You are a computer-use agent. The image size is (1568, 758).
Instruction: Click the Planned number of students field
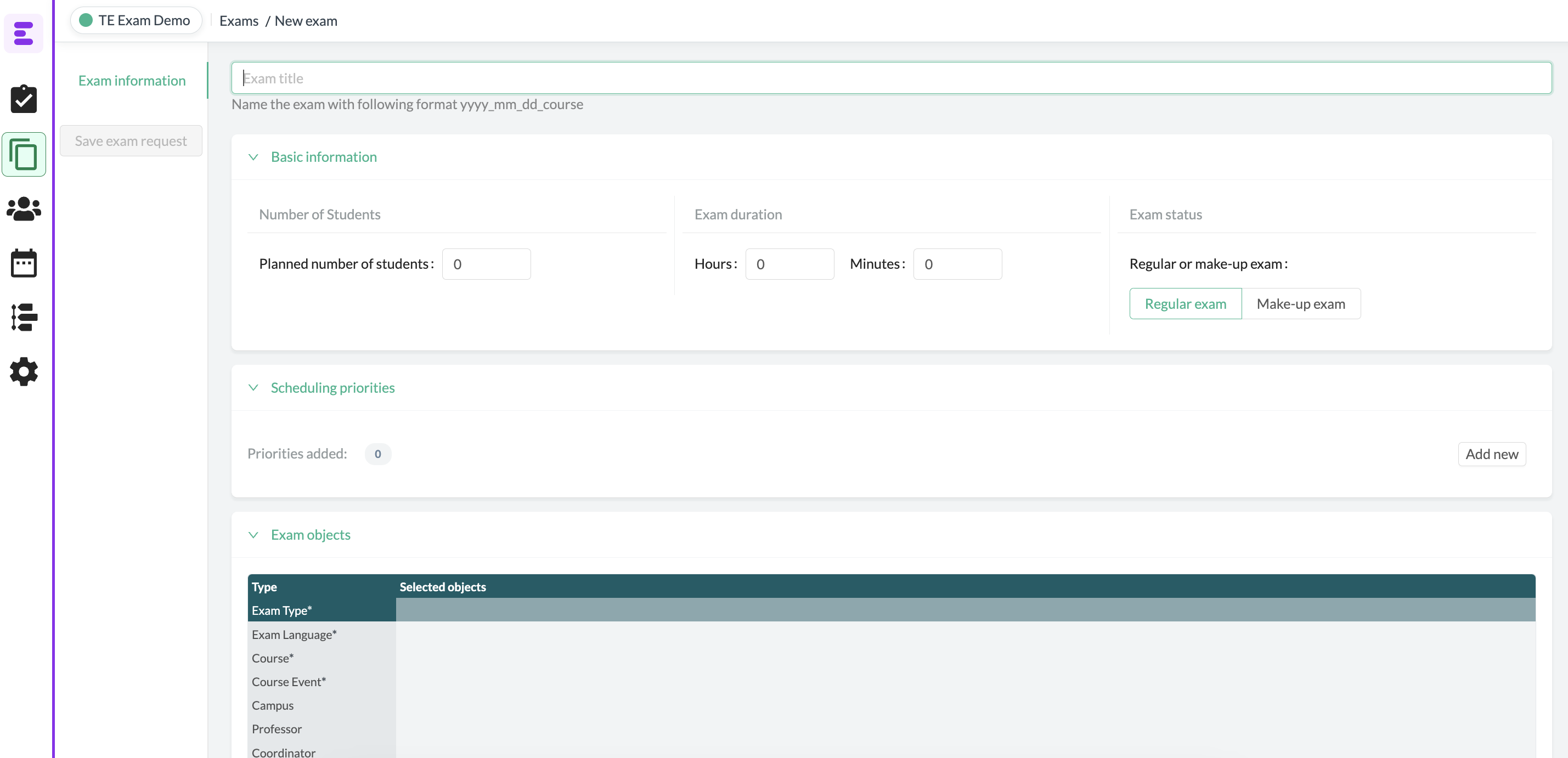(x=486, y=264)
